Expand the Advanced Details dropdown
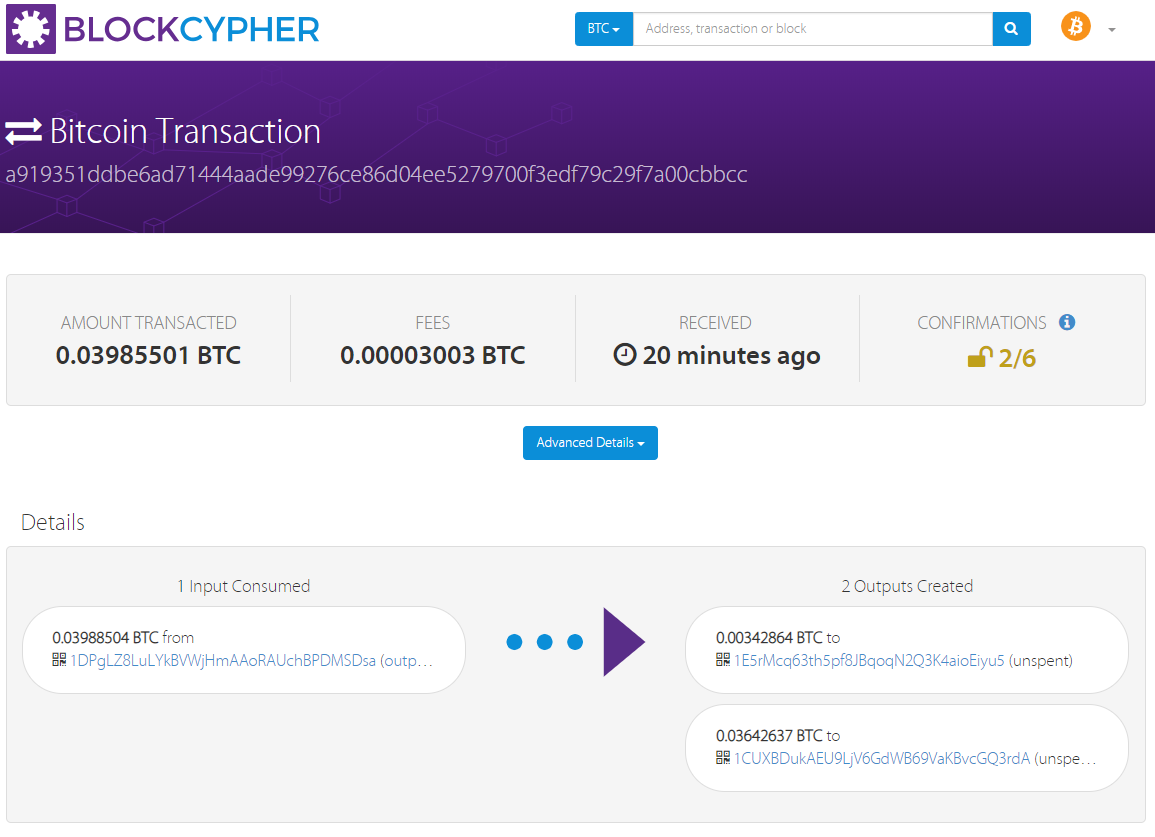Image resolution: width=1155 pixels, height=837 pixels. tap(590, 443)
